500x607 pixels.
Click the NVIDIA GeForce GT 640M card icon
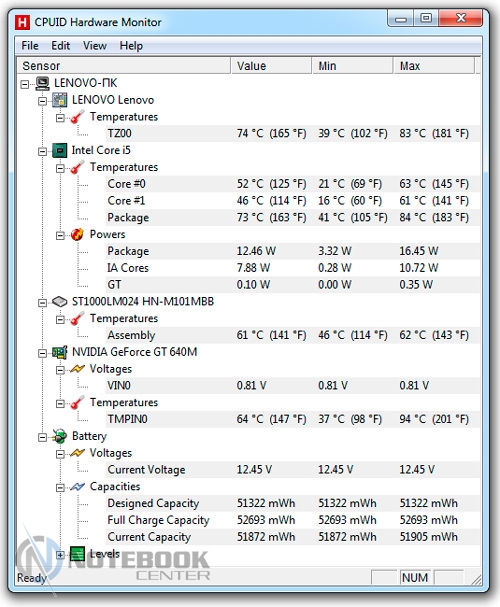point(60,352)
